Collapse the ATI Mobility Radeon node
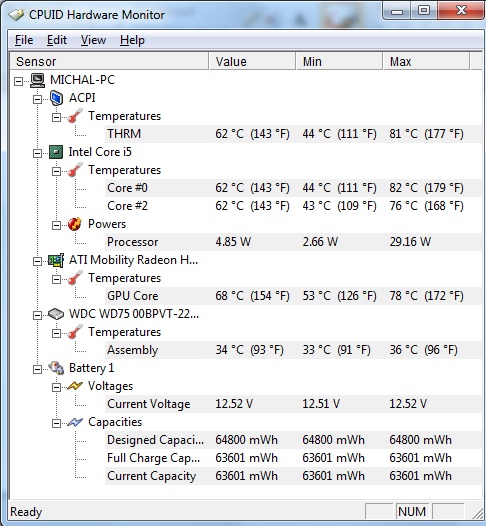This screenshot has height=526, width=486. (x=38, y=262)
